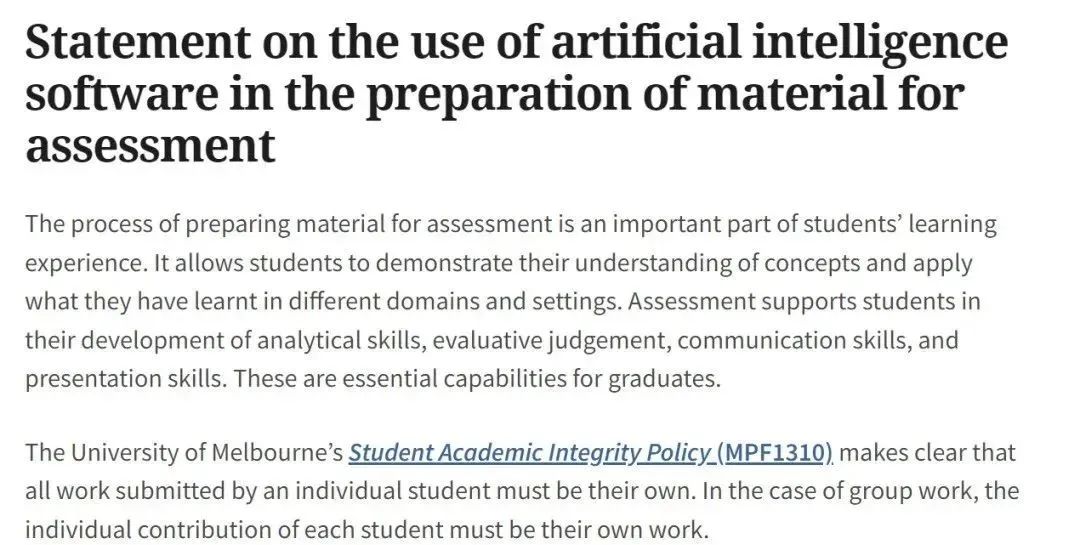The image size is (1080, 545).
Task: Click the phrase 'makes clear that'
Action: 928,453
